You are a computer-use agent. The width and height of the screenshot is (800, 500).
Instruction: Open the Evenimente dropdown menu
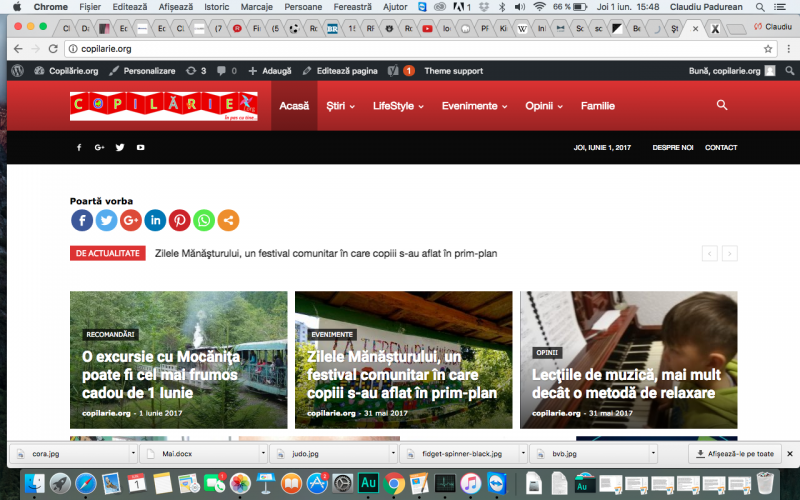pos(474,106)
